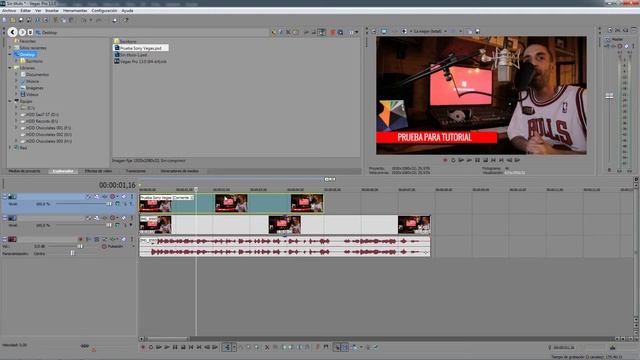
Task: Click Play in timeline transport bar
Action: 167,347
